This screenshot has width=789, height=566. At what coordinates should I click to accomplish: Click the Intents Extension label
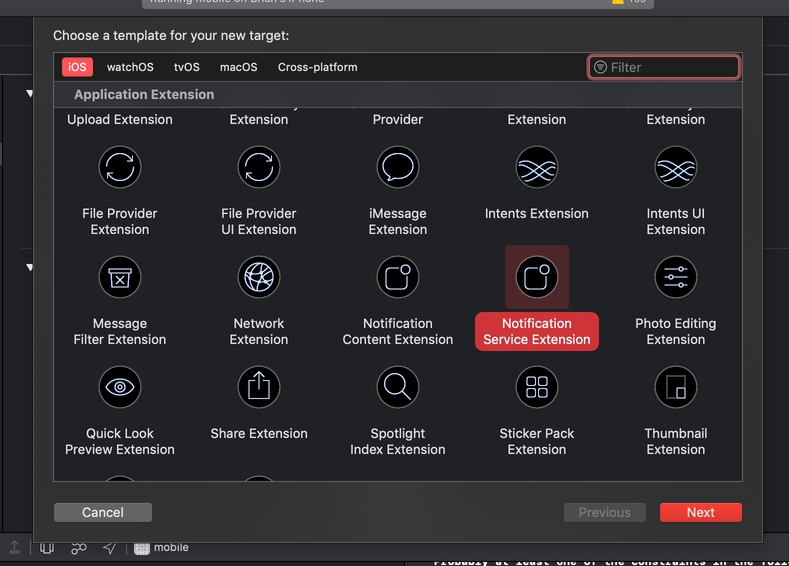click(x=536, y=213)
